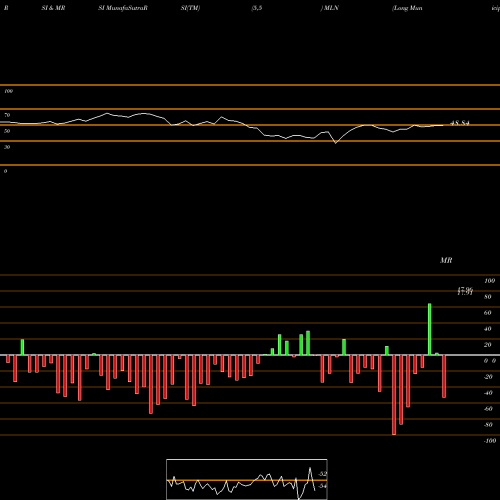Click the "MR" panel title
Screen dimensions: 500x500
446,260
